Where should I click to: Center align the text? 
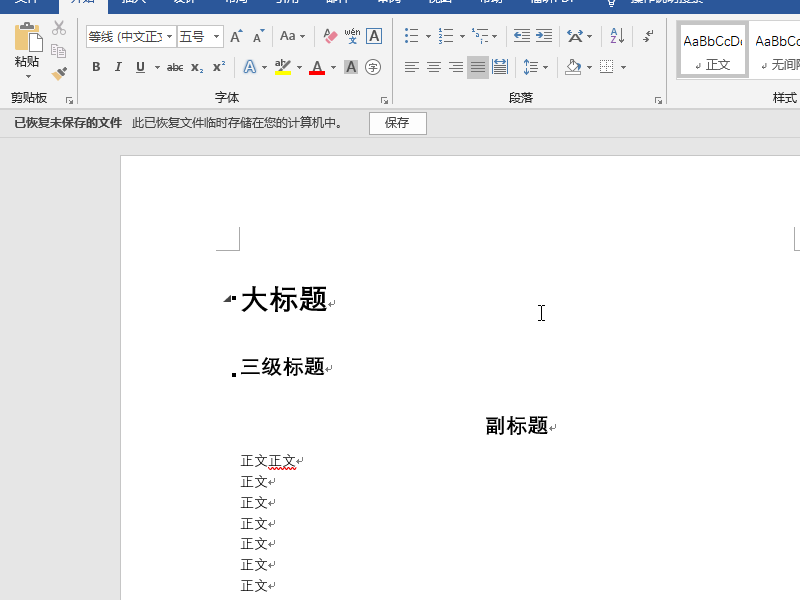click(x=434, y=67)
